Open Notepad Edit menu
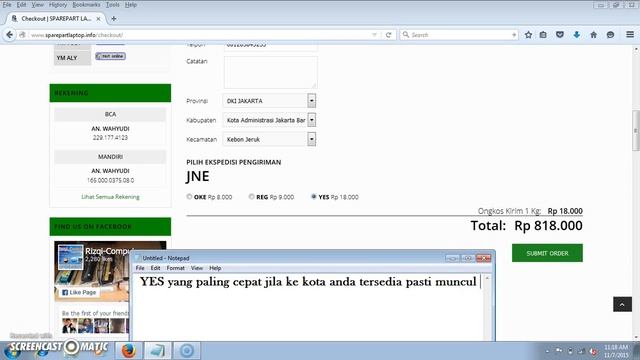Screen dimensions: 640x360 155,268
